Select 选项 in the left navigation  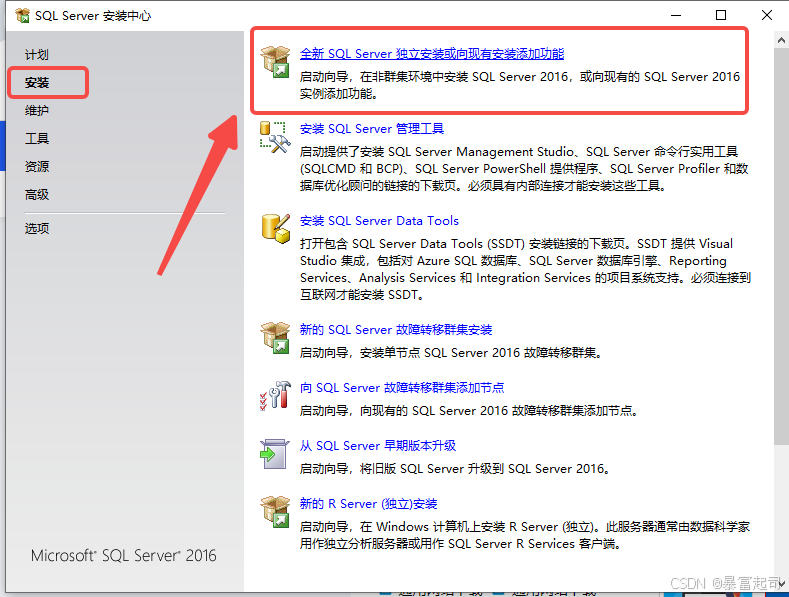(x=37, y=229)
